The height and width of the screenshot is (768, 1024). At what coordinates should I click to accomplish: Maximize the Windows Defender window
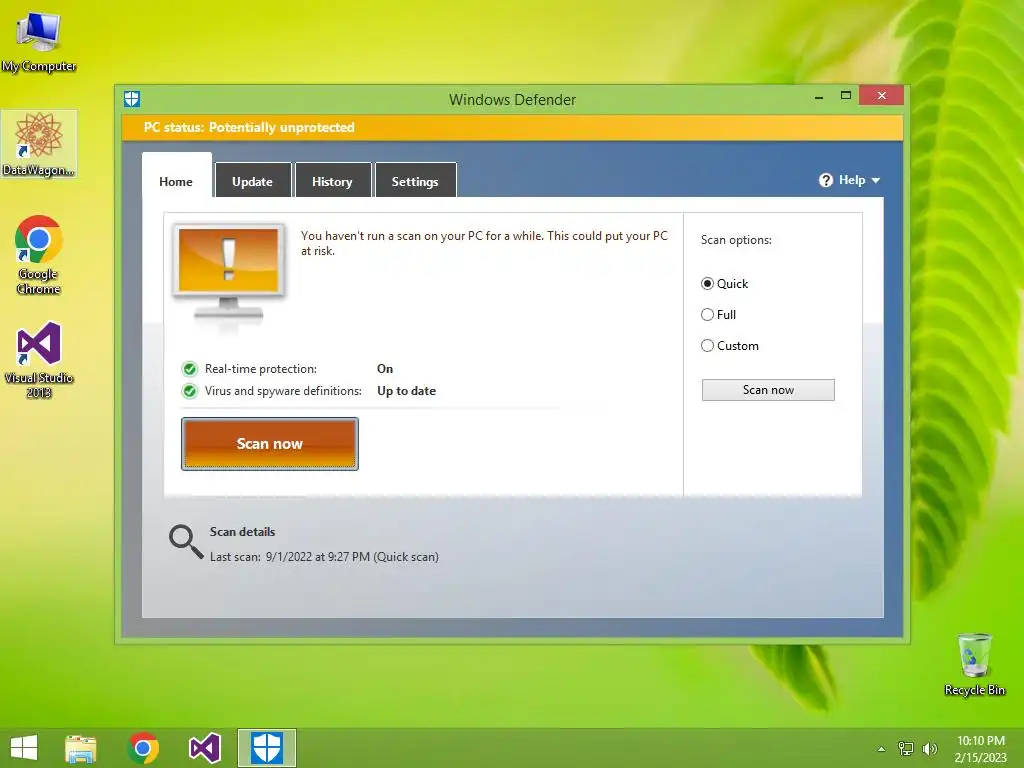point(846,96)
